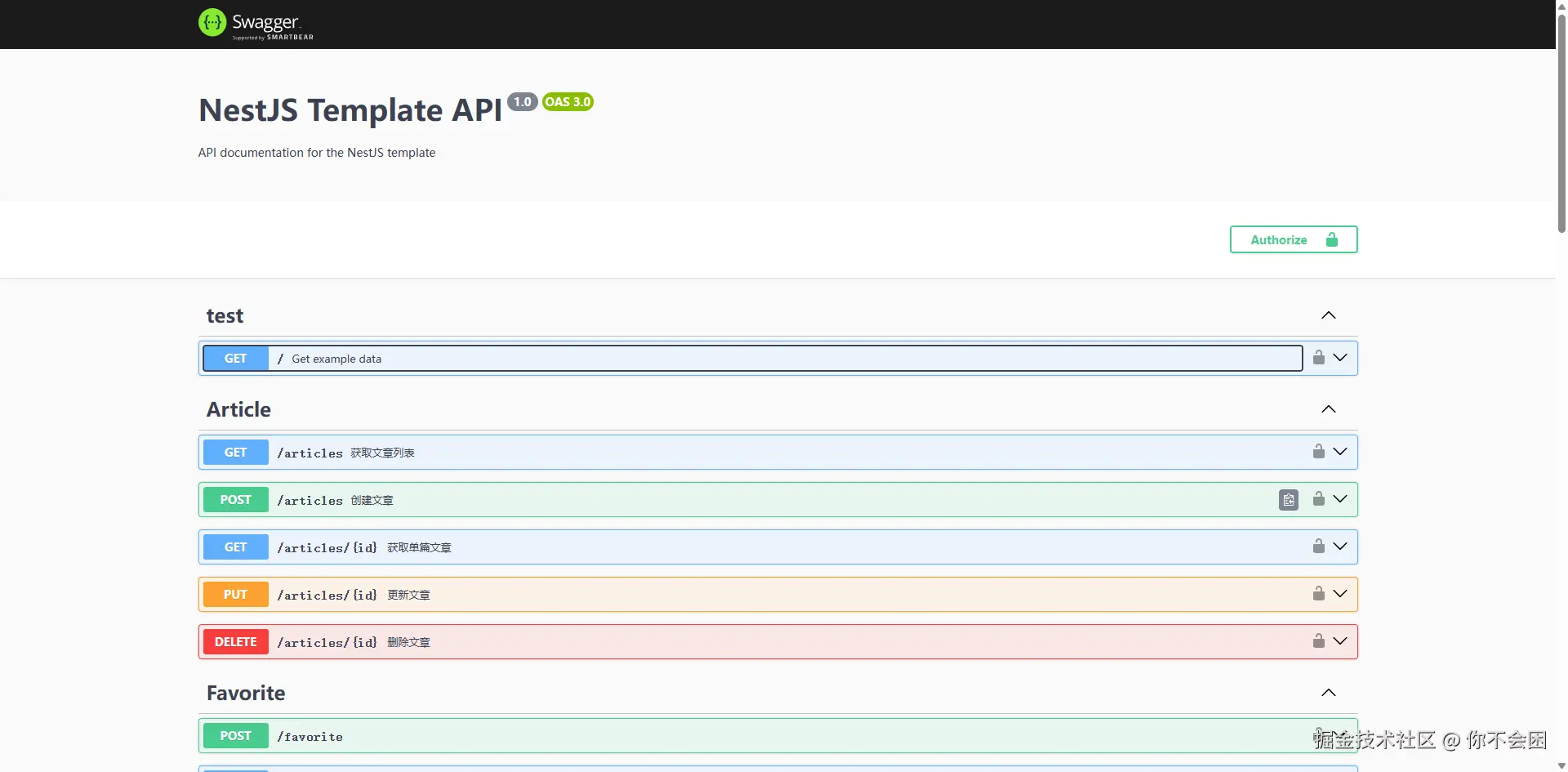This screenshot has height=772, width=1568.
Task: Click the Swagger logo in header
Action: coord(256,24)
